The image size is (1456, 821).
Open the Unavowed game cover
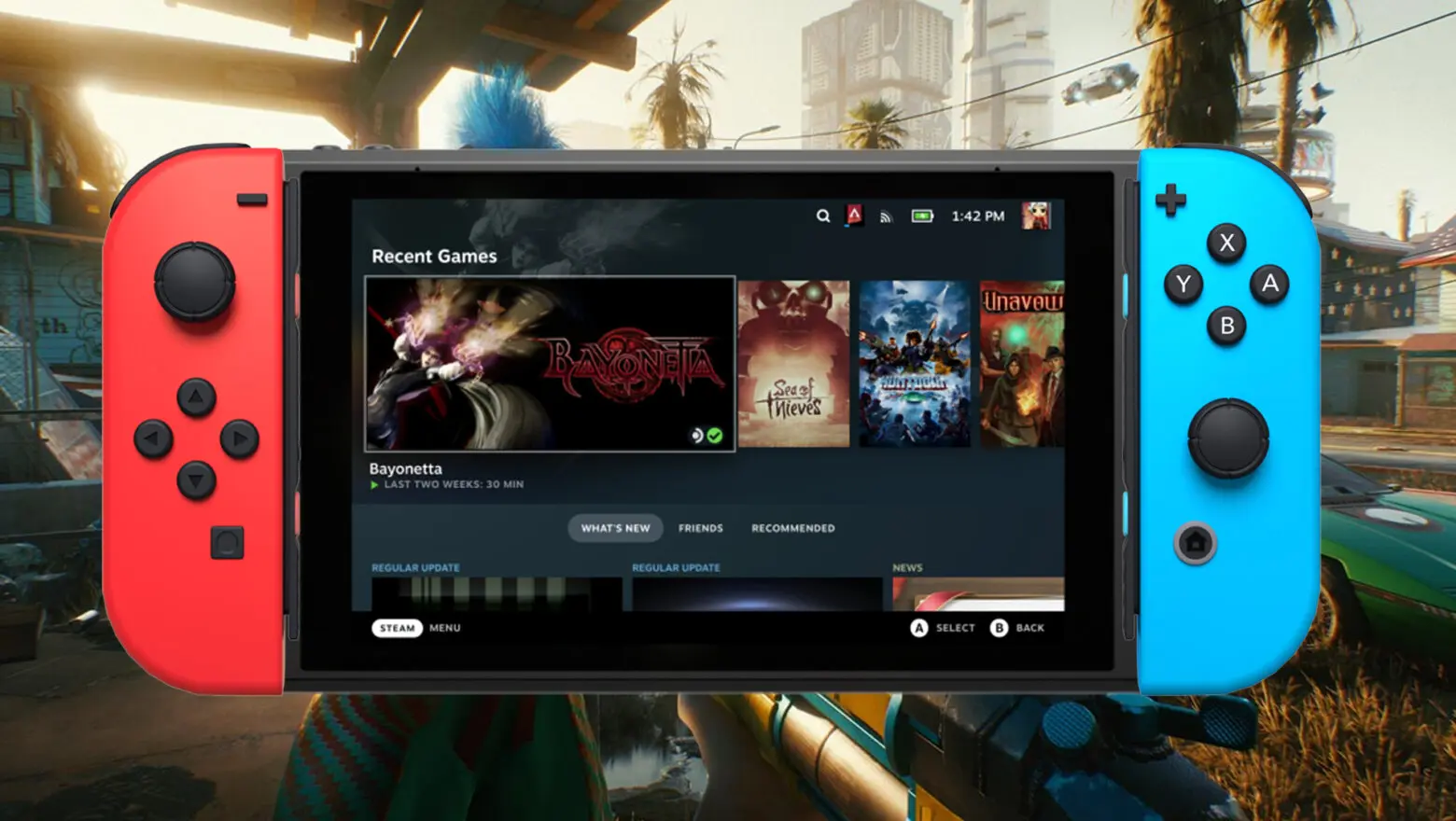[x=1022, y=364]
